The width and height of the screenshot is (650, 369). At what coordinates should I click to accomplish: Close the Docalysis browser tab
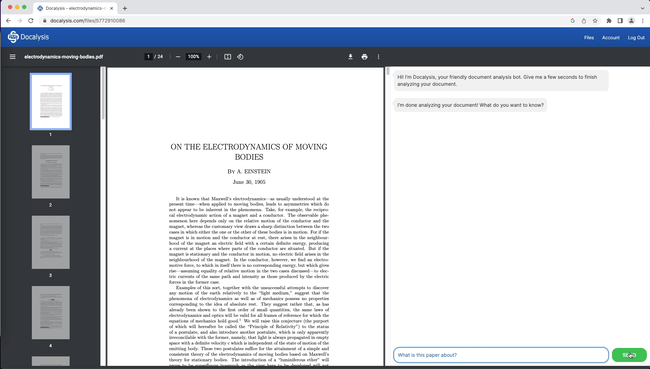coord(112,8)
